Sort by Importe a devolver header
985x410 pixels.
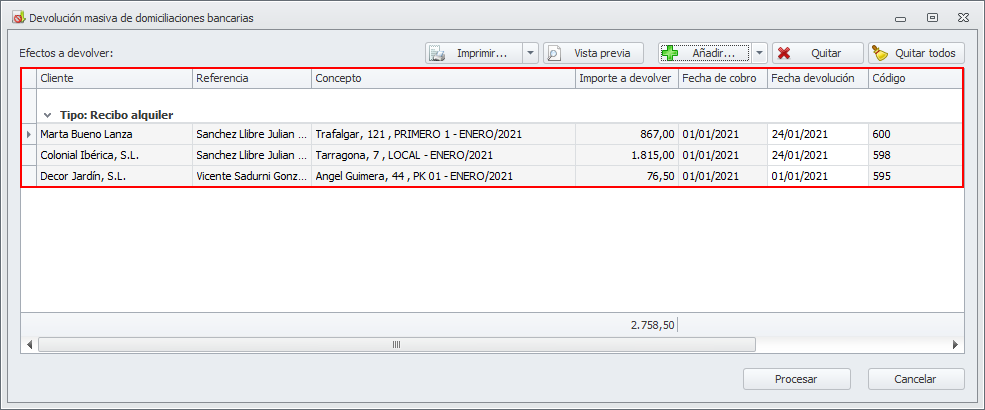coord(627,78)
